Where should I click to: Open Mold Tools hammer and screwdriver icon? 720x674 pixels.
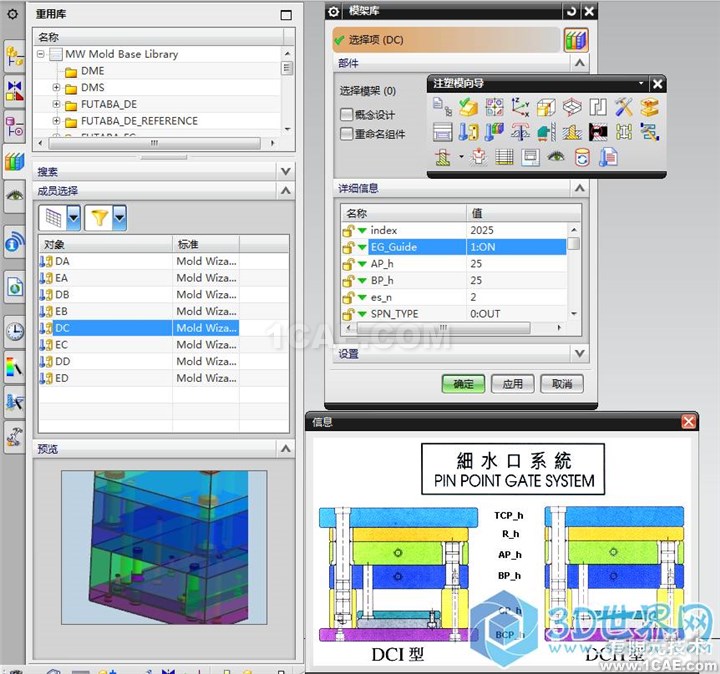(624, 107)
